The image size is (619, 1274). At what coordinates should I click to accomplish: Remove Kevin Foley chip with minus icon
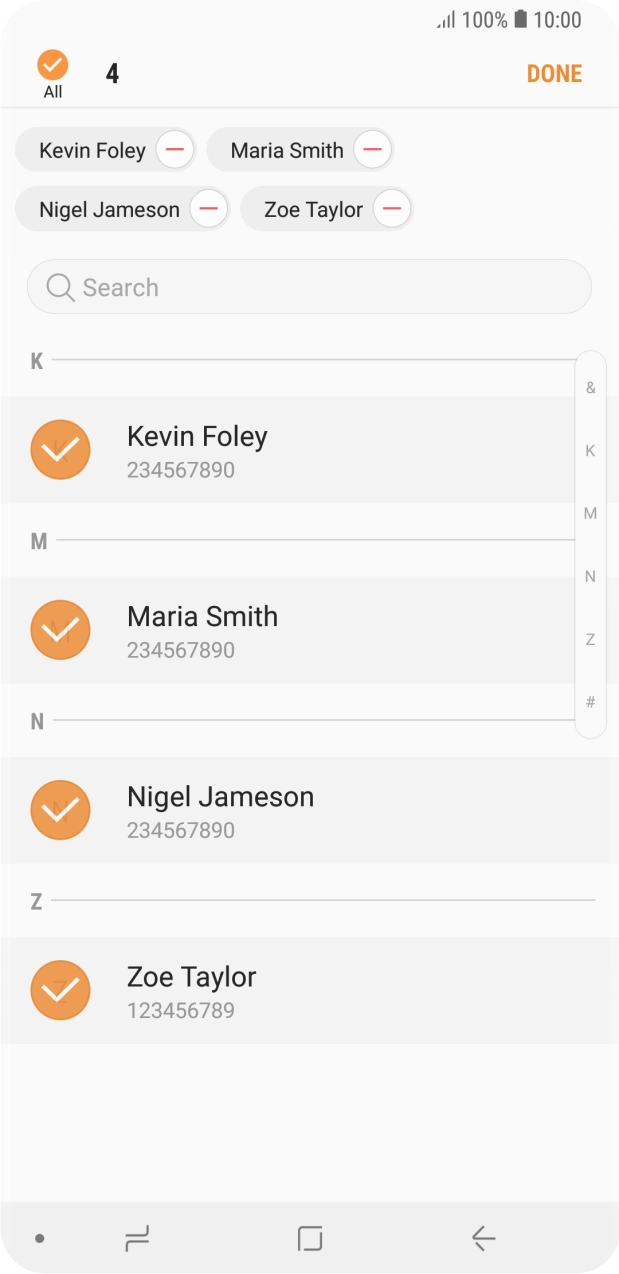pos(175,151)
